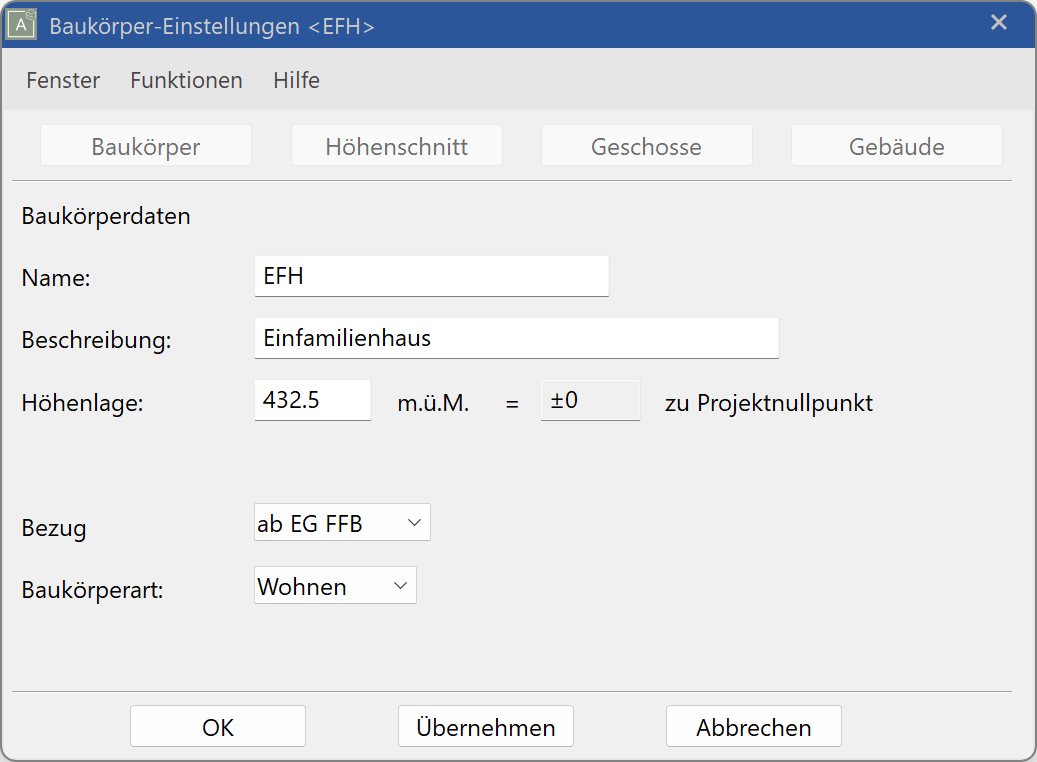Image resolution: width=1037 pixels, height=762 pixels.
Task: Open the Funktionen menu
Action: (186, 81)
